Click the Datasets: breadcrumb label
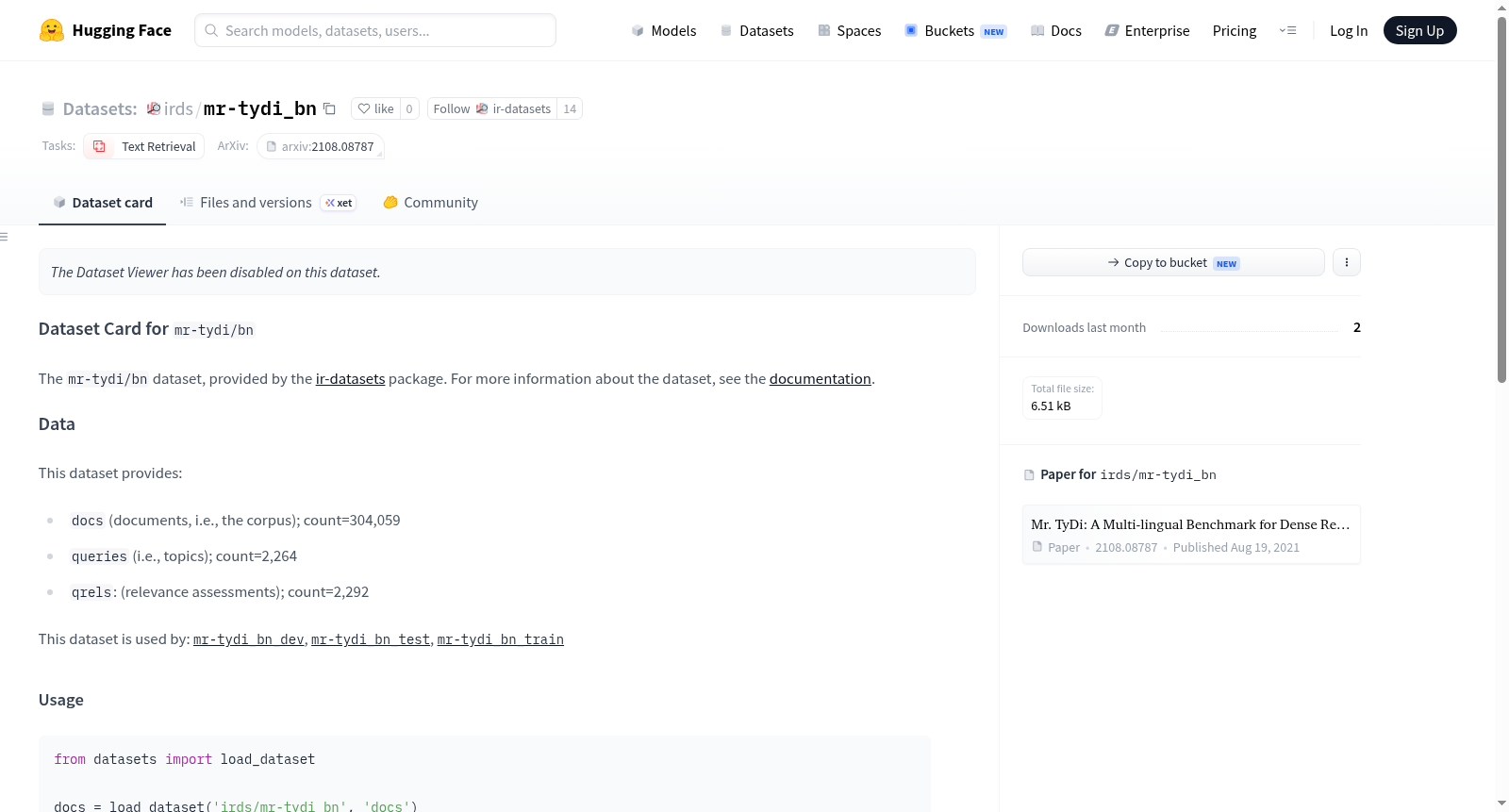Screen dimensions: 1509x812 click(100, 108)
